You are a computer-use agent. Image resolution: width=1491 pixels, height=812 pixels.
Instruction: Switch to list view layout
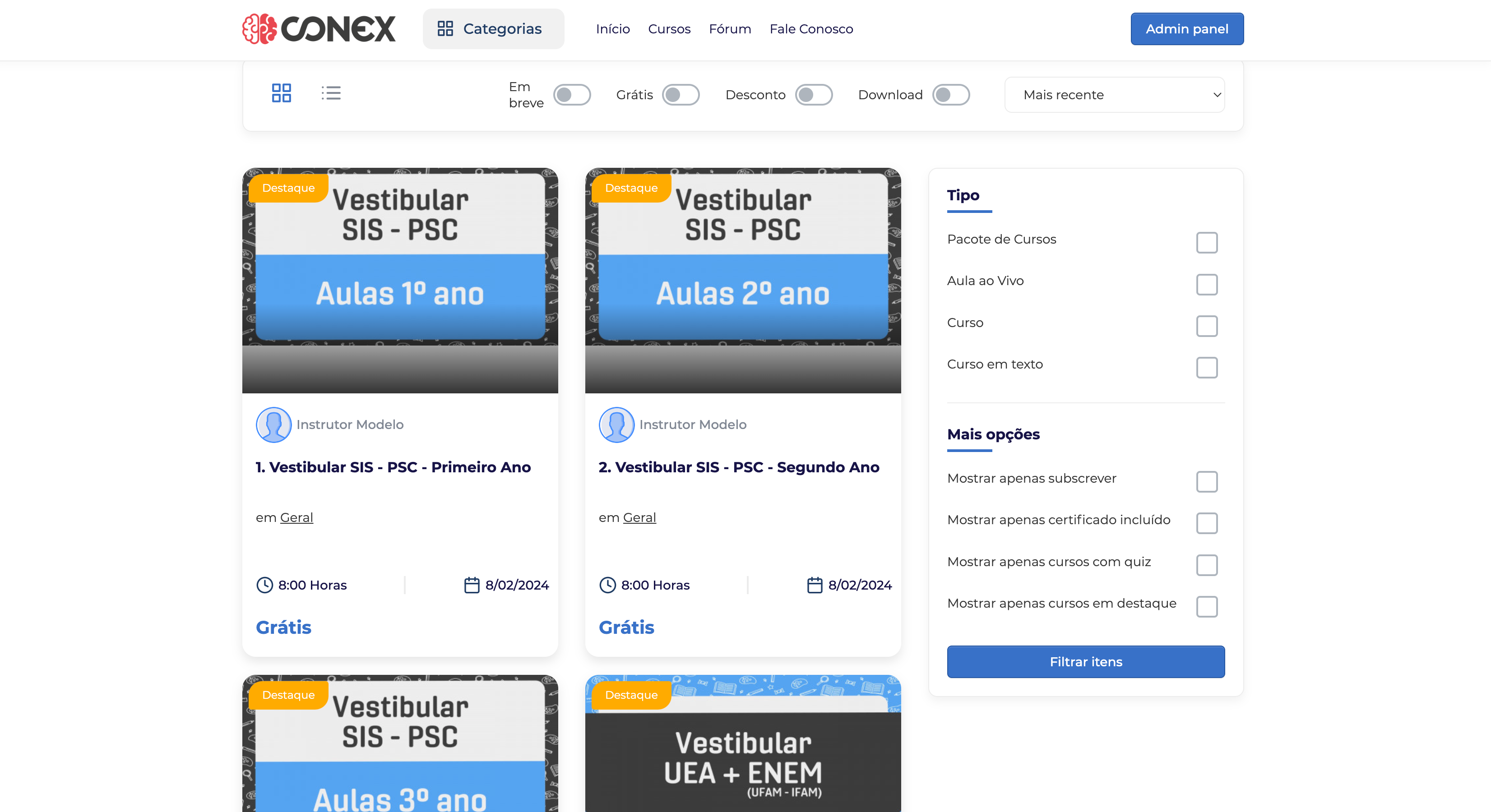pyautogui.click(x=331, y=92)
